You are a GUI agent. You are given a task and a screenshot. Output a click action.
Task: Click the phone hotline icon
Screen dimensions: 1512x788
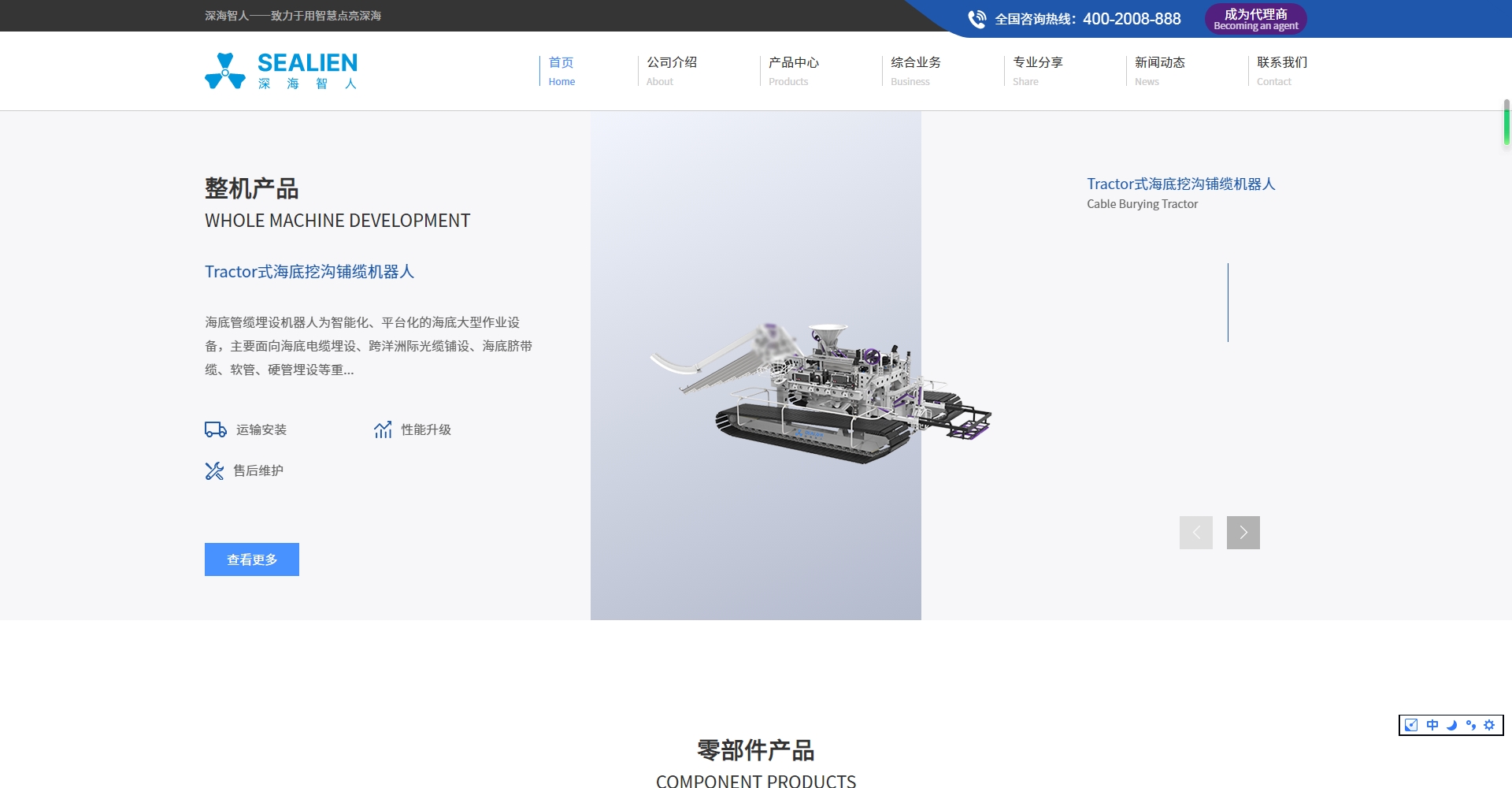pos(976,19)
